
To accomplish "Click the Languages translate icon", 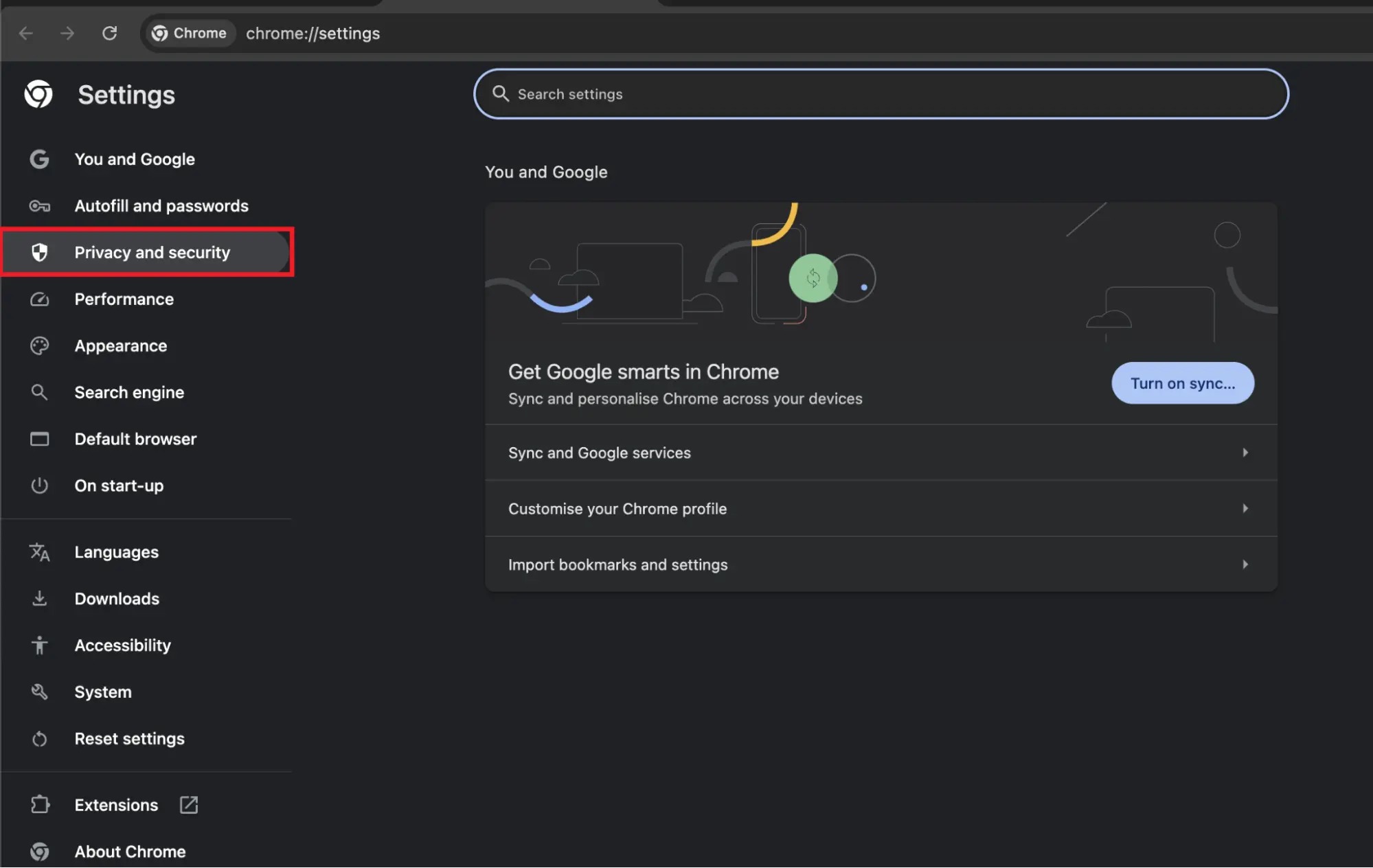I will click(39, 552).
